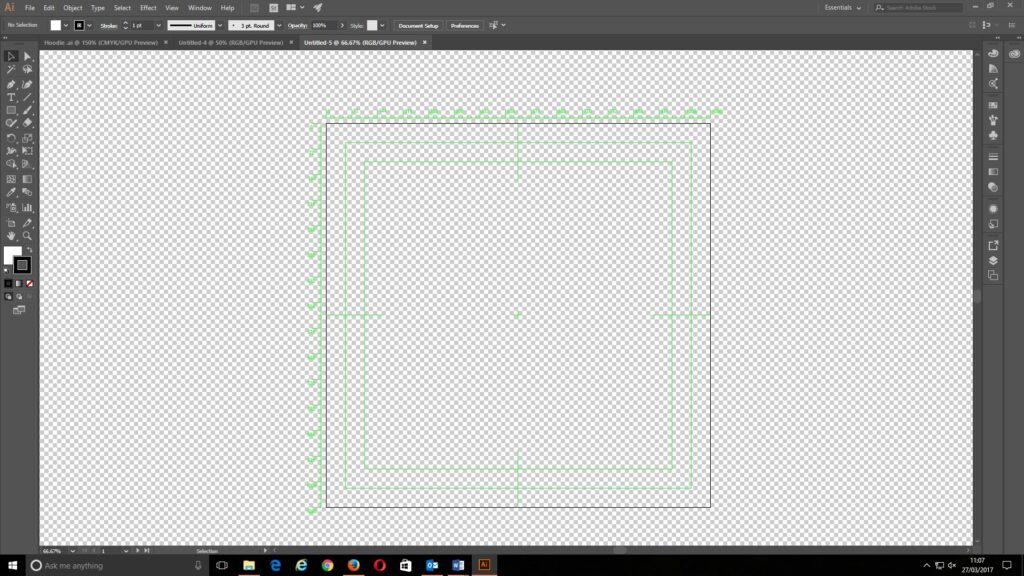Viewport: 1024px width, 576px height.
Task: Switch to Draw Inside mode
Action: (x=28, y=296)
